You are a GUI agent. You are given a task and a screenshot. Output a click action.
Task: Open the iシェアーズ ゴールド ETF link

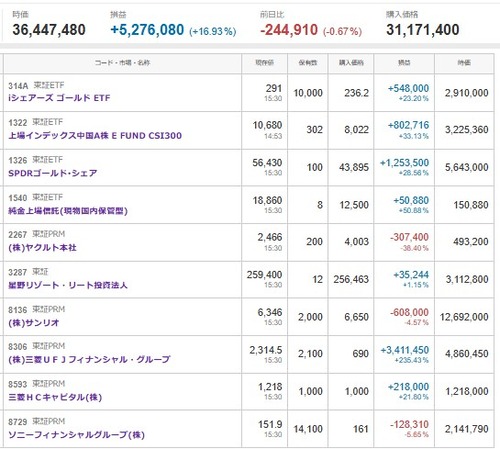point(59,98)
